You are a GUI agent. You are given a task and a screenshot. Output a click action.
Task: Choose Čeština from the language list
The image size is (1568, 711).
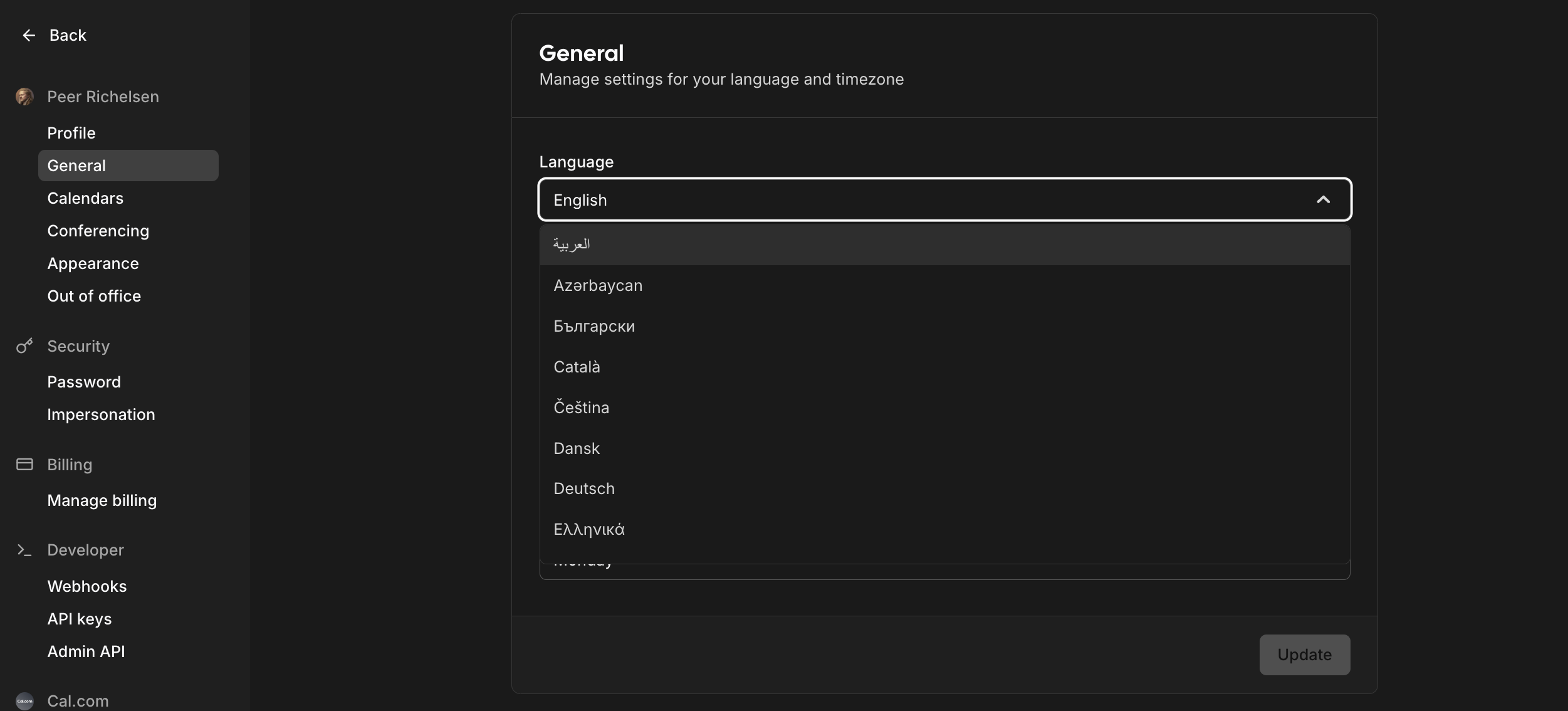click(944, 408)
